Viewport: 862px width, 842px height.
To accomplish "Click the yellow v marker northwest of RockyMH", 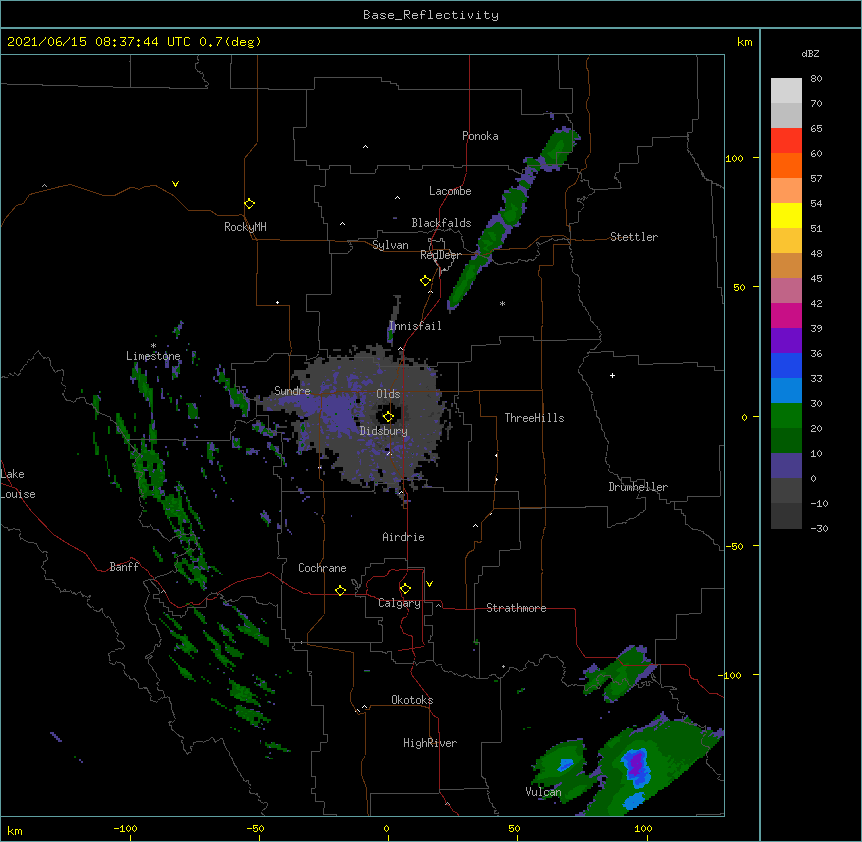I will pos(175,184).
